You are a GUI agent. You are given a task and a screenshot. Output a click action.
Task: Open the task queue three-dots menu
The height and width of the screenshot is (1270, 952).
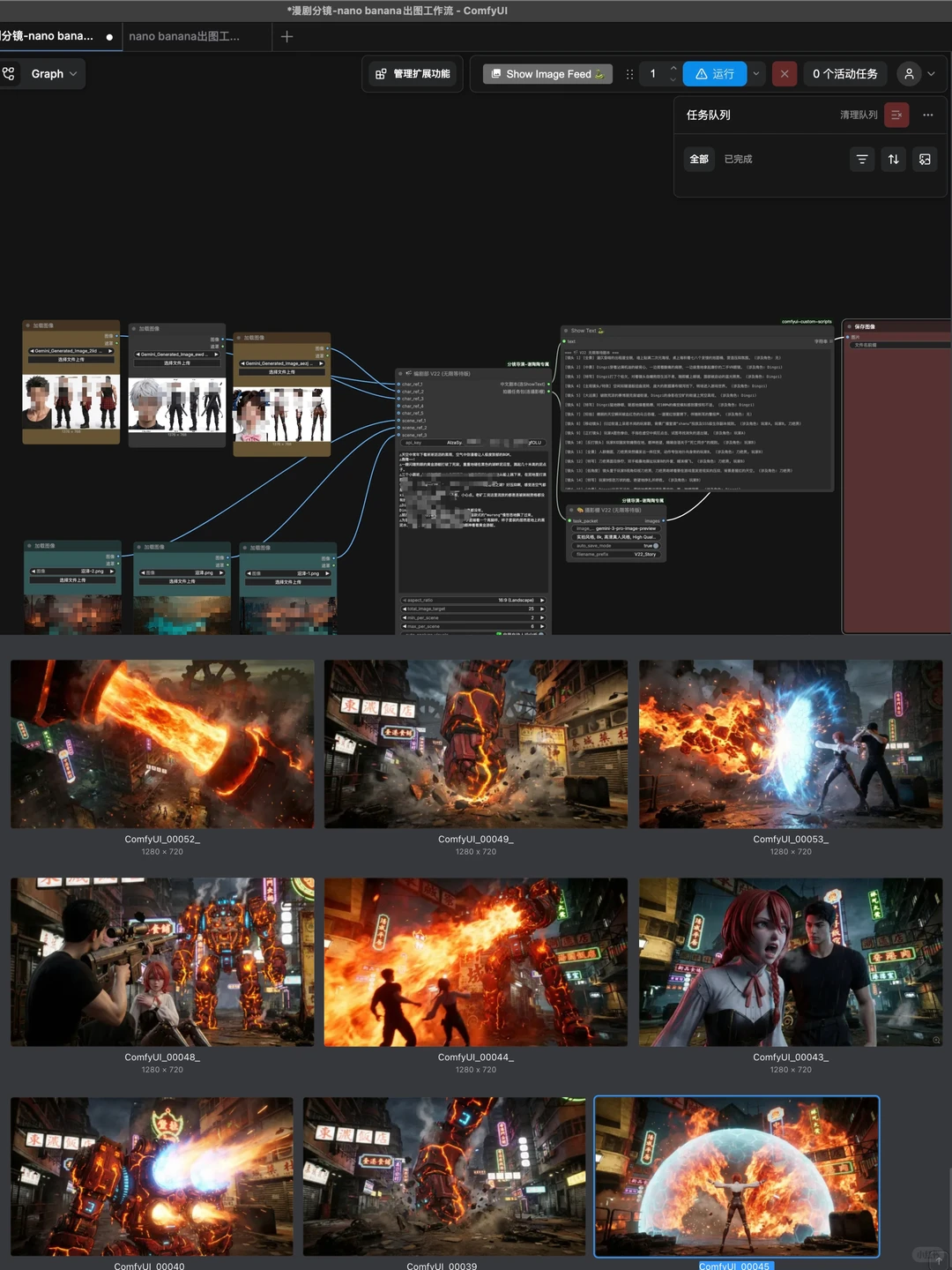[x=927, y=115]
